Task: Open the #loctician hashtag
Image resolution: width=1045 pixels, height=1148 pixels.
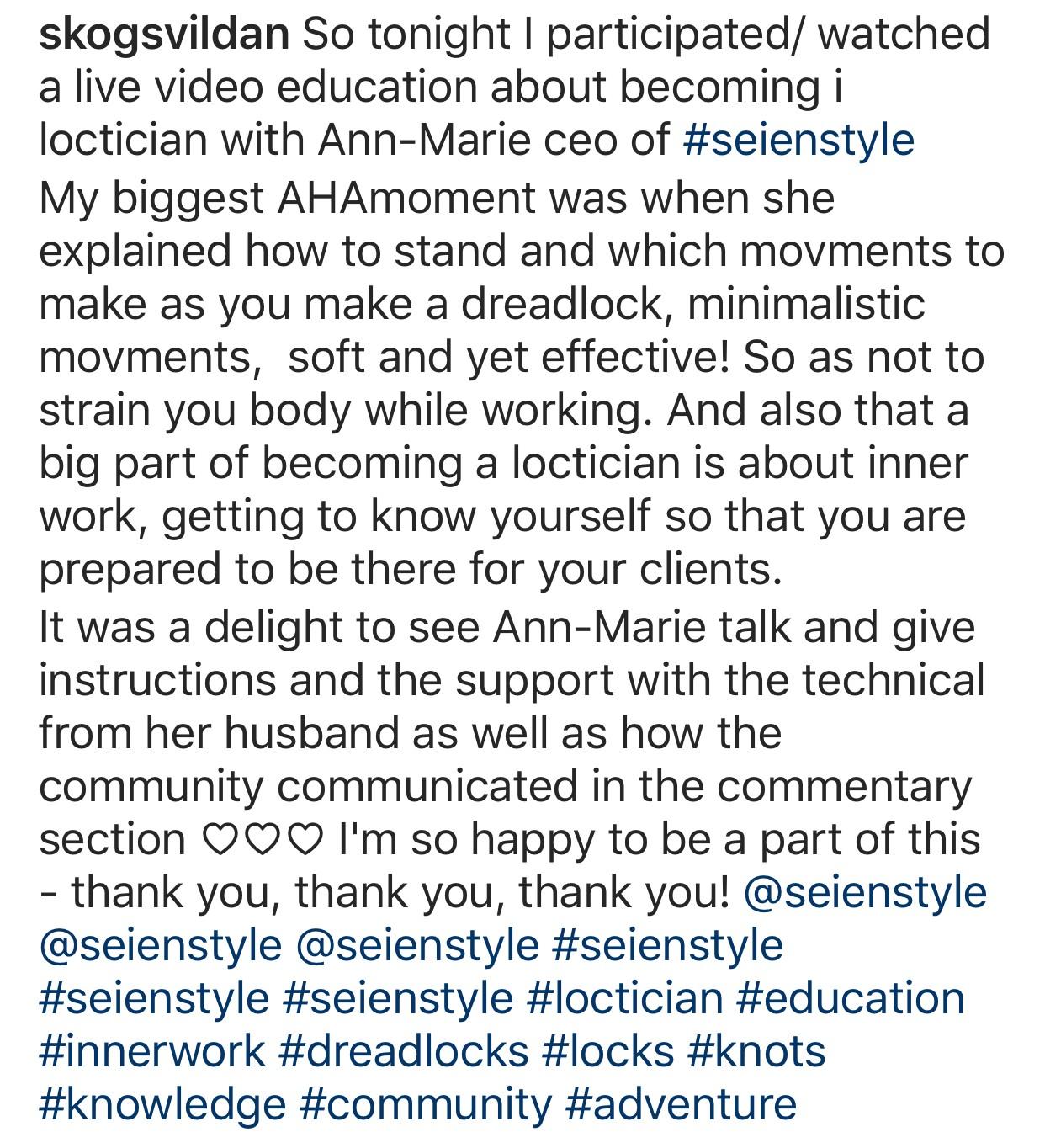Action: (625, 998)
